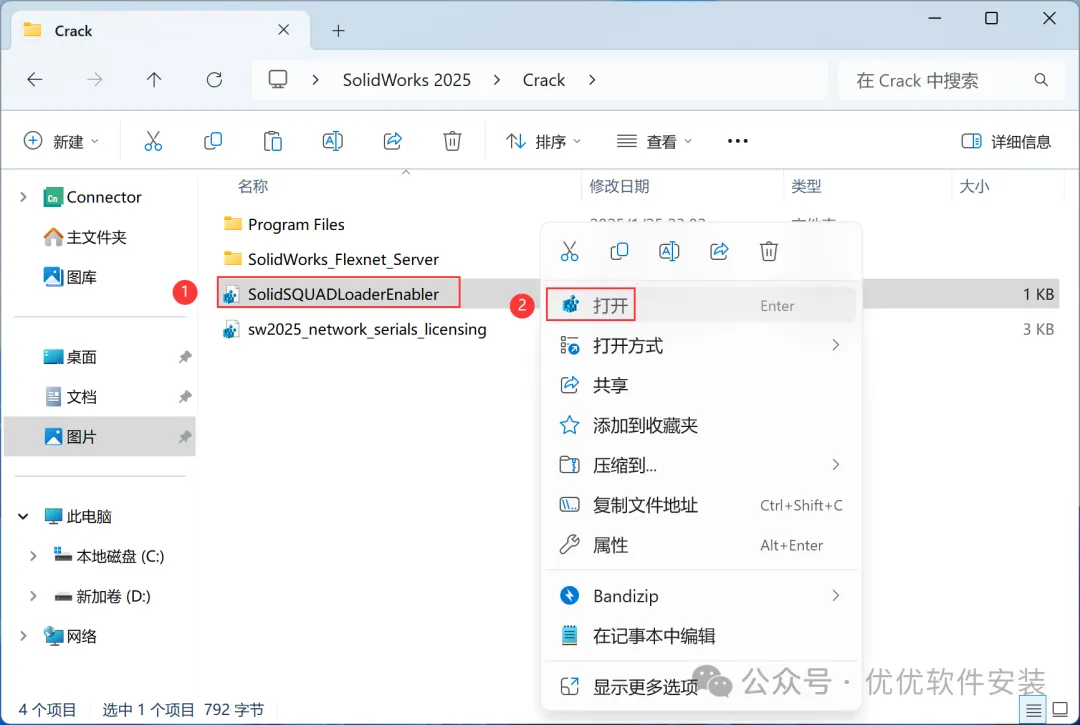Click the toolbar Rename icon
The image size is (1080, 725).
point(333,141)
